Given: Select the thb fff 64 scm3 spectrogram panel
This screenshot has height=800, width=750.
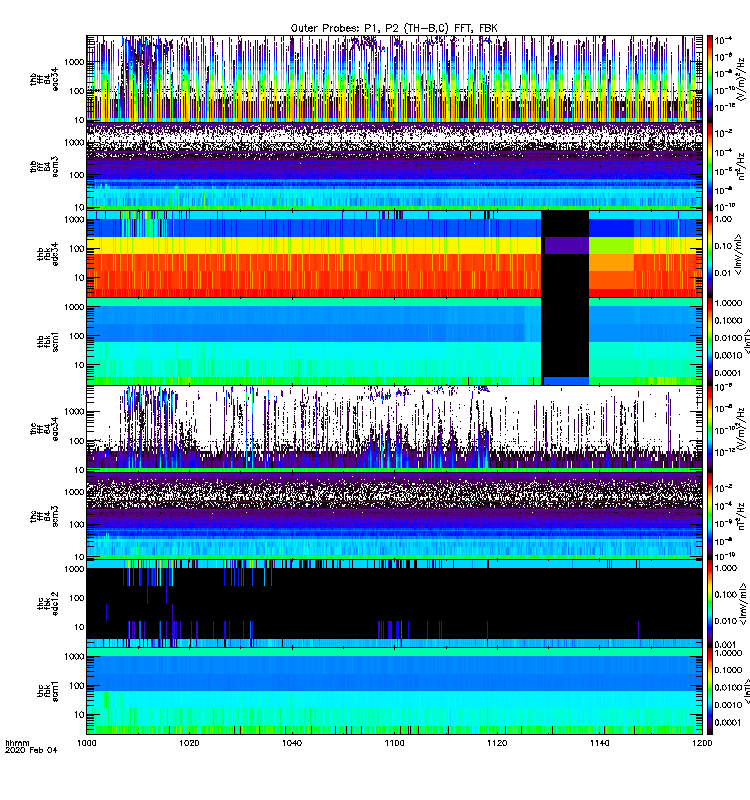Looking at the screenshot, I should click(394, 166).
